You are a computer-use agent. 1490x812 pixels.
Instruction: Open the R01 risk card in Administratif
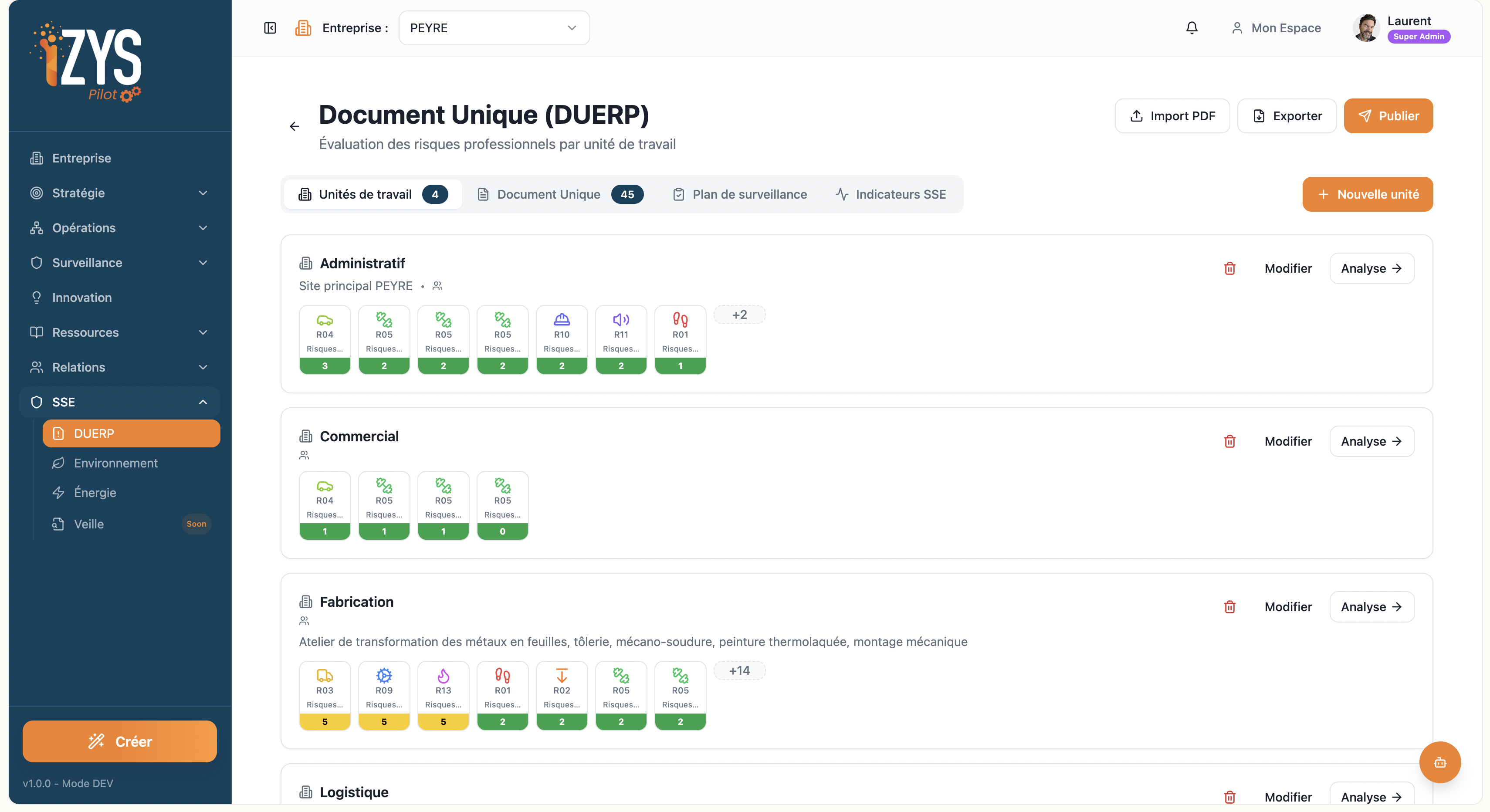click(680, 339)
